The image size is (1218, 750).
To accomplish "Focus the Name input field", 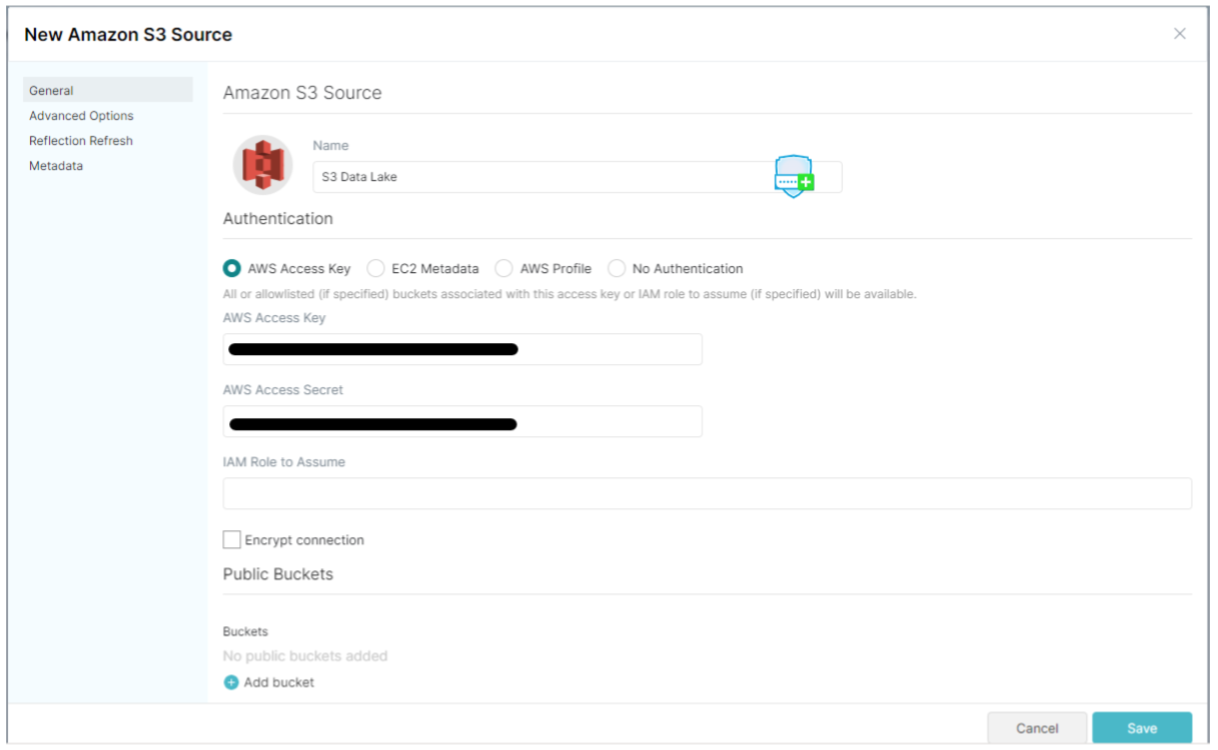I will click(578, 177).
